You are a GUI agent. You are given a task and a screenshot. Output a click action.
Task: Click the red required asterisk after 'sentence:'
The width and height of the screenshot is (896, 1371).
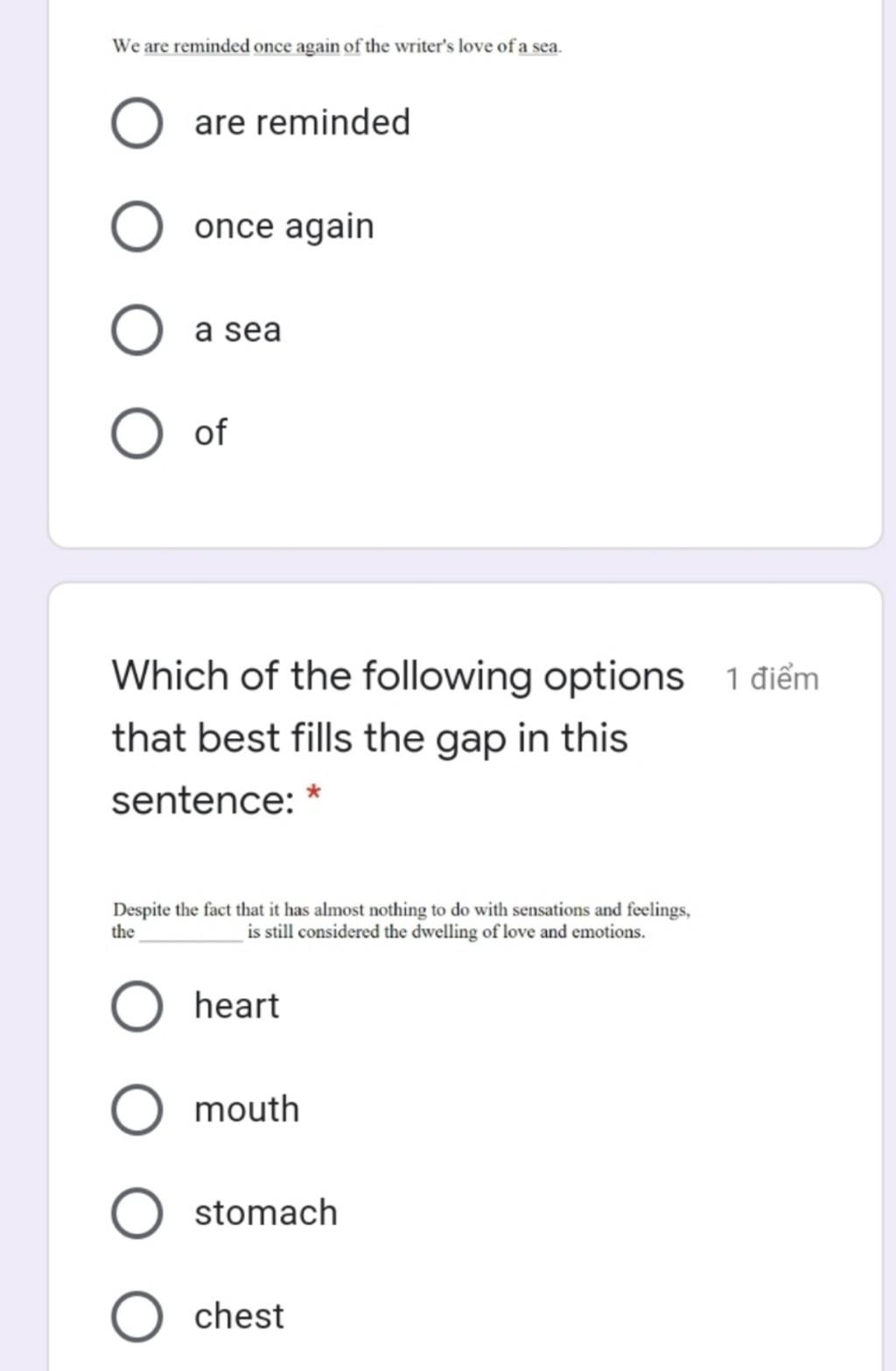(x=313, y=795)
